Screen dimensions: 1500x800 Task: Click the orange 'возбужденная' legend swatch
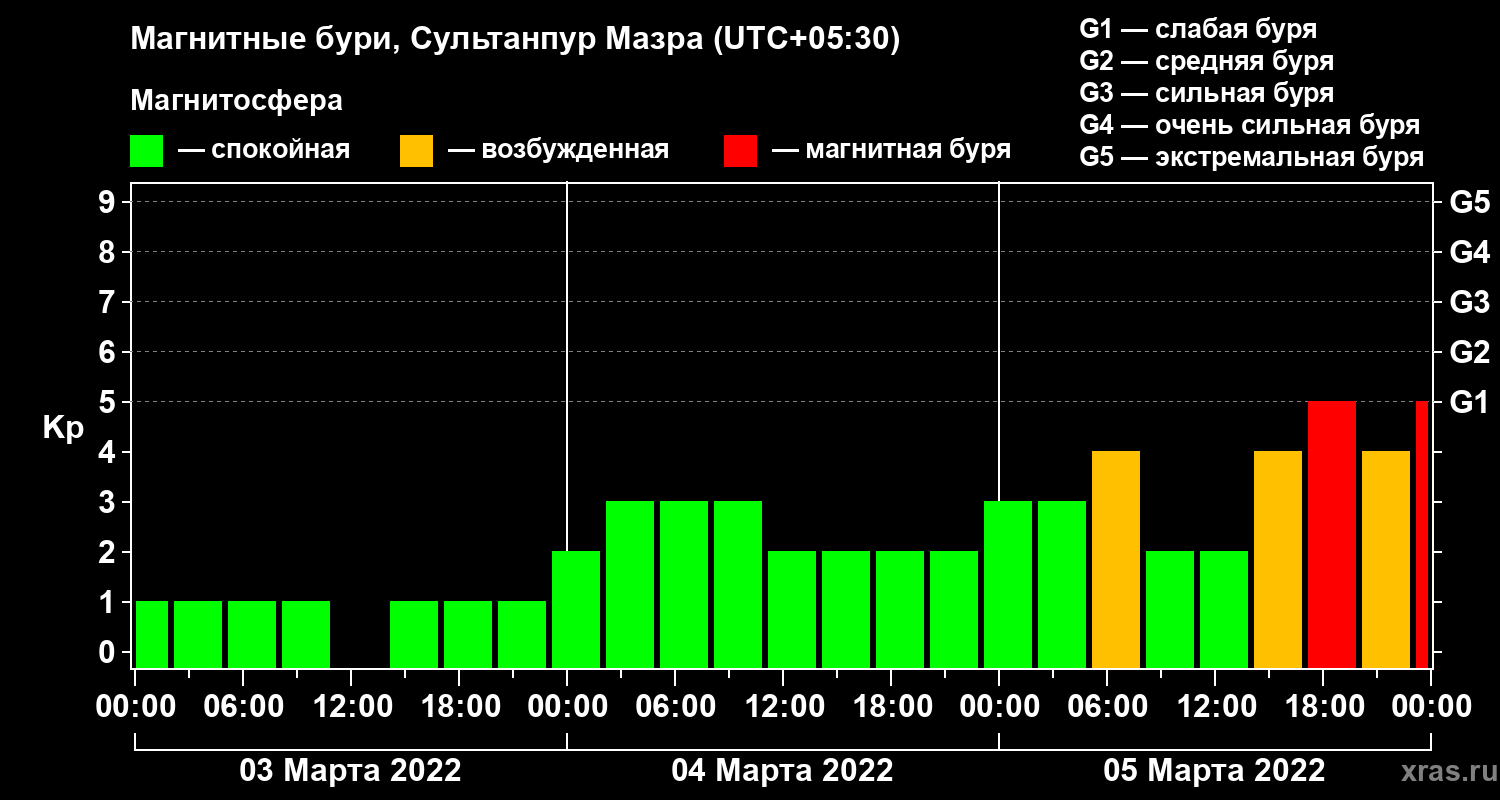click(x=417, y=151)
